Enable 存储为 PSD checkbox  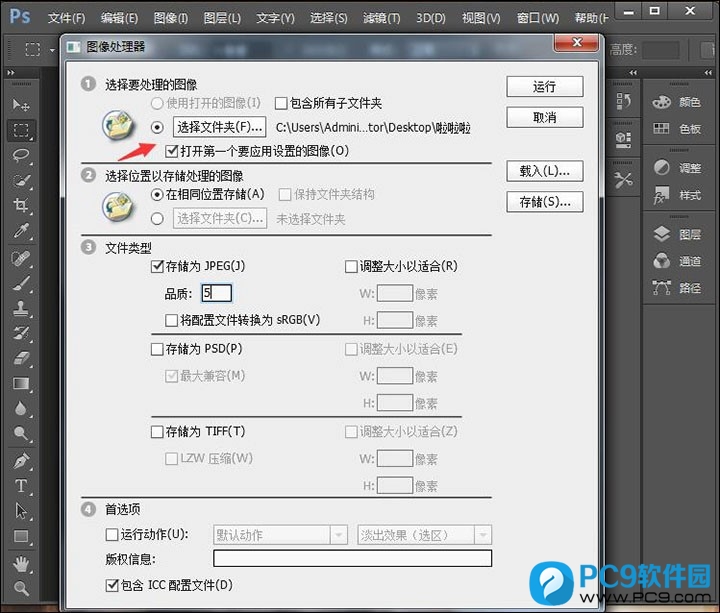point(157,349)
